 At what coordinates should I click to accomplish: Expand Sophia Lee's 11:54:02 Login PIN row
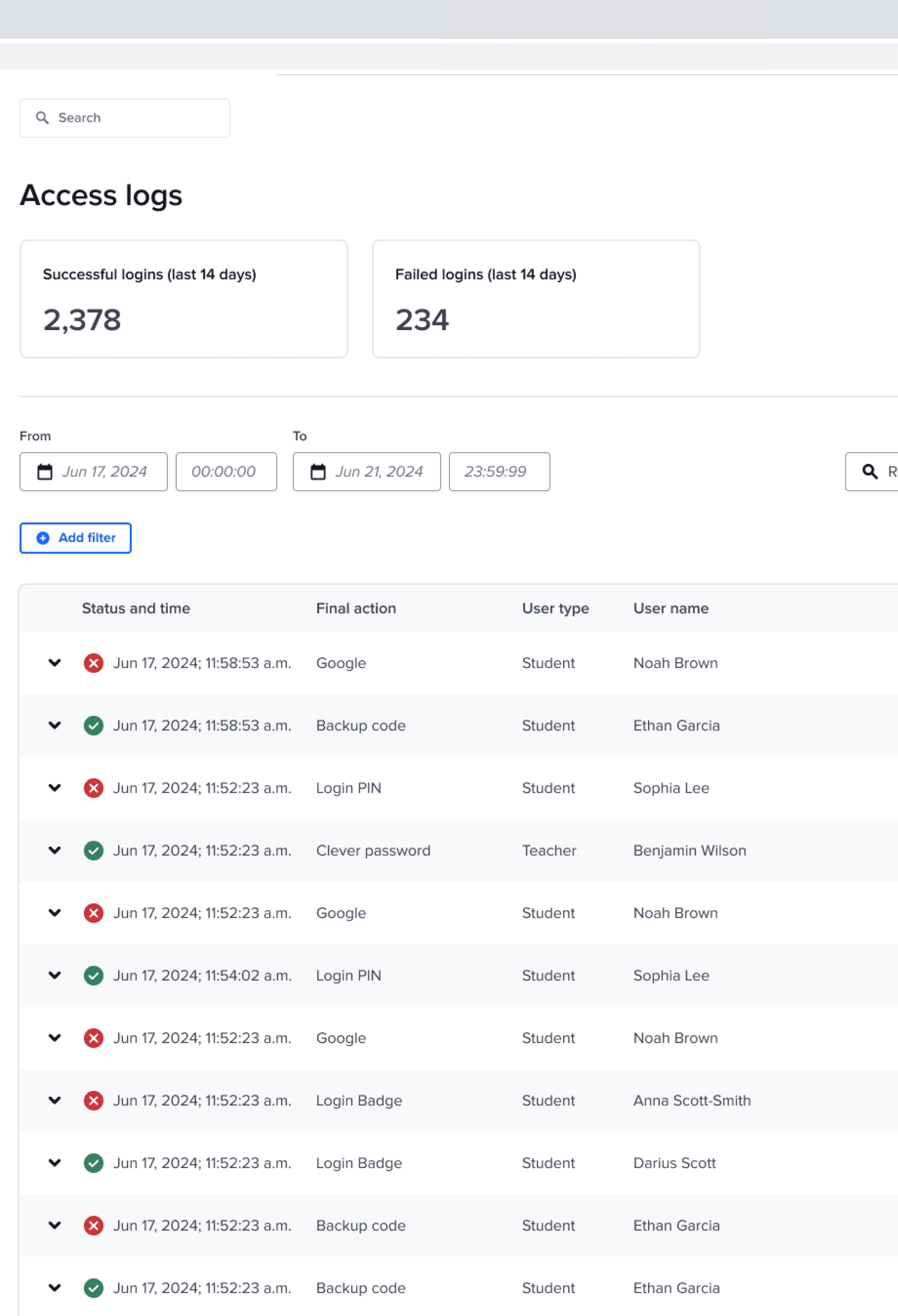tap(55, 975)
